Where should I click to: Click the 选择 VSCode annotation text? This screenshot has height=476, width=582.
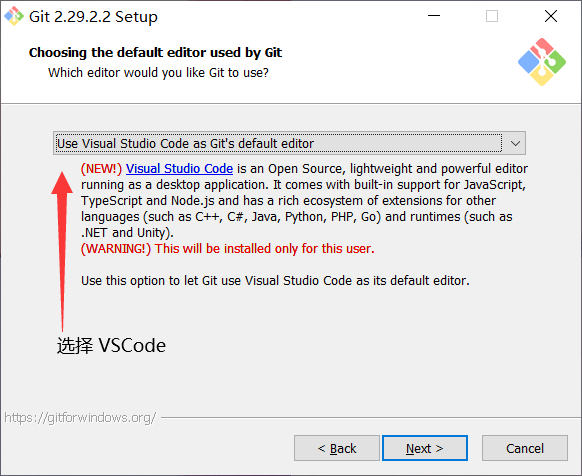pos(111,346)
